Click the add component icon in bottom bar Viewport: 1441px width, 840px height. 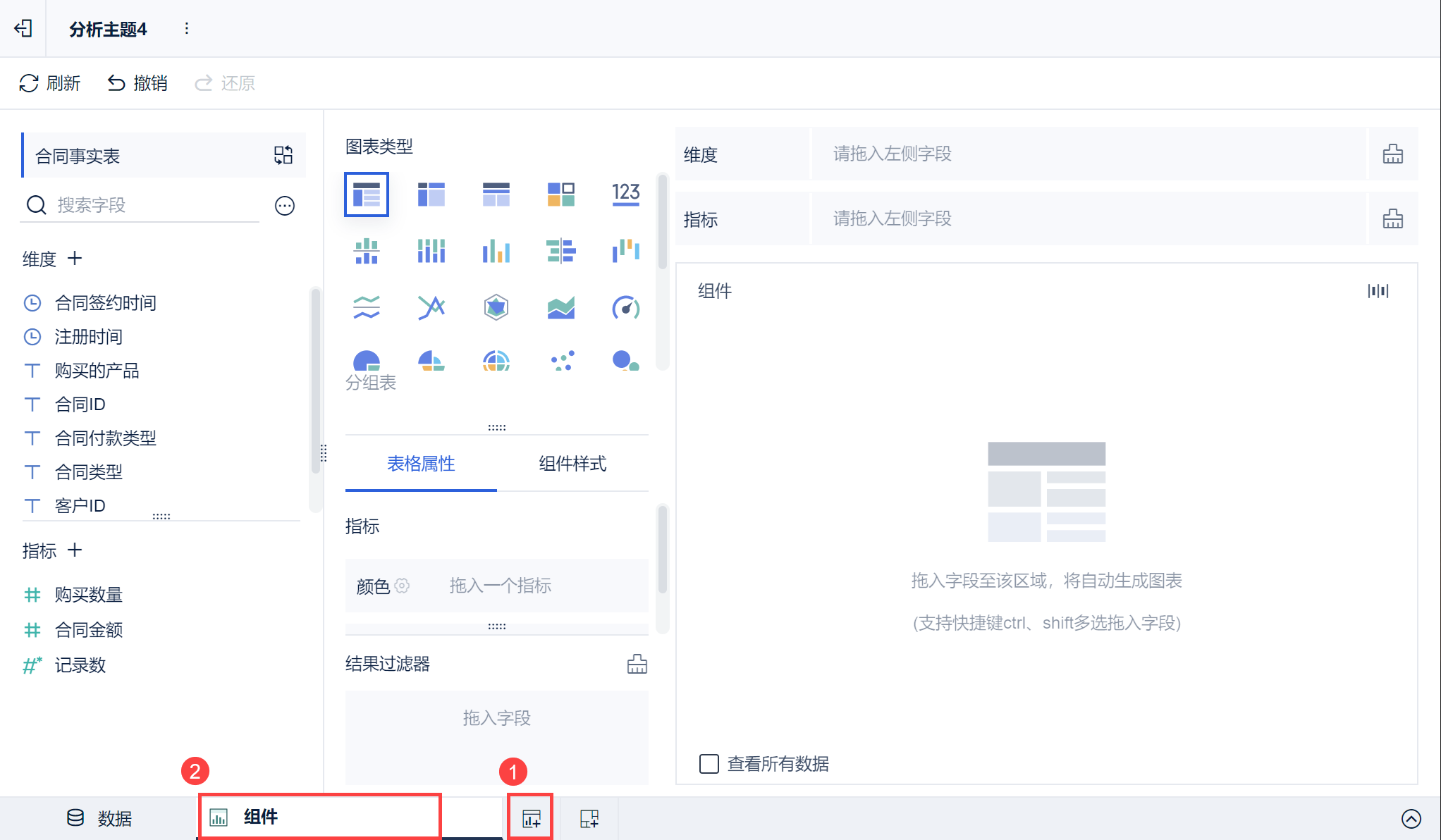(531, 818)
